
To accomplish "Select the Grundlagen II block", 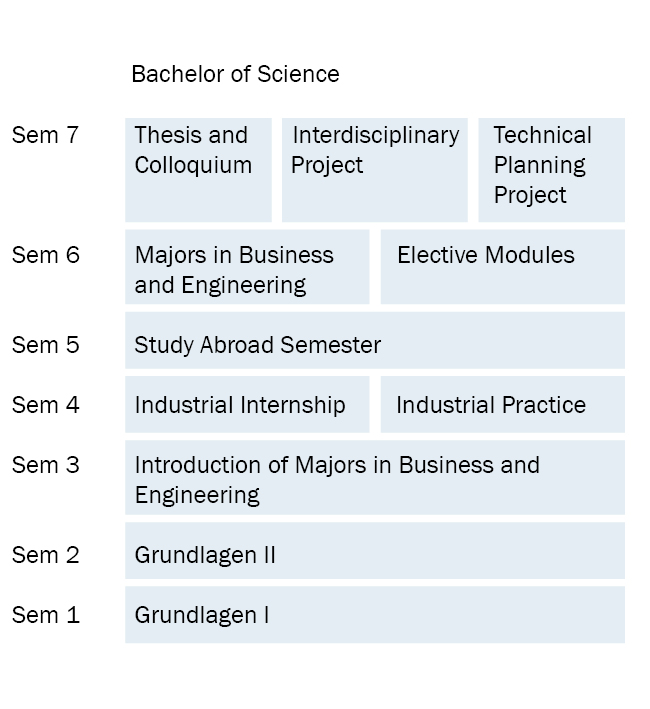I will click(x=374, y=551).
